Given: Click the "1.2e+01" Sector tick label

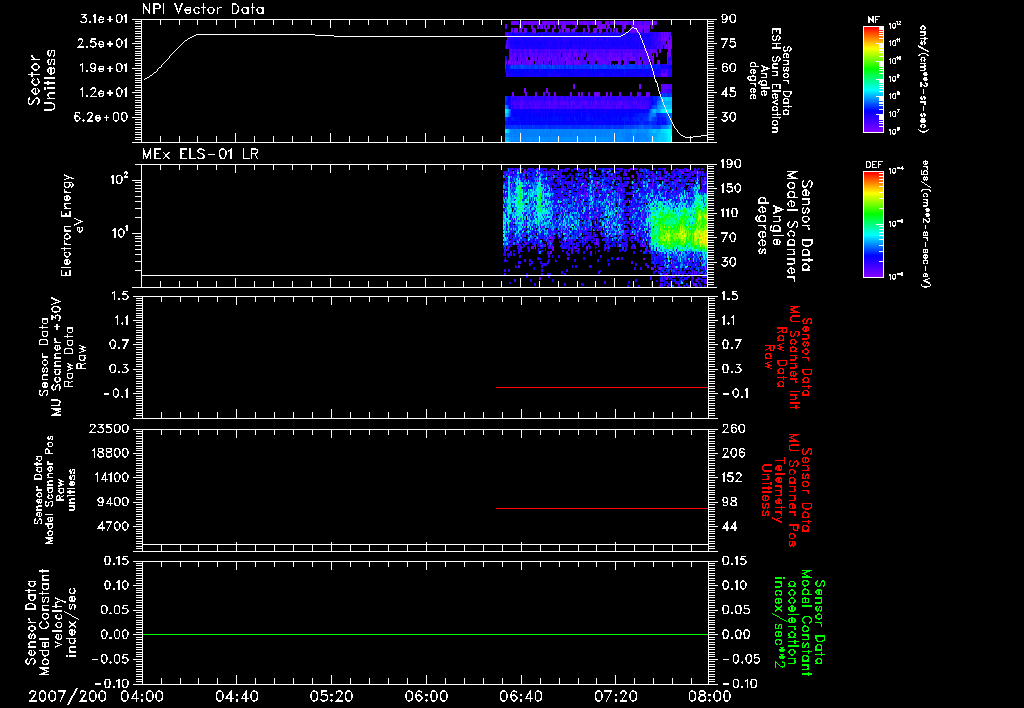Looking at the screenshot, I should click(104, 93).
